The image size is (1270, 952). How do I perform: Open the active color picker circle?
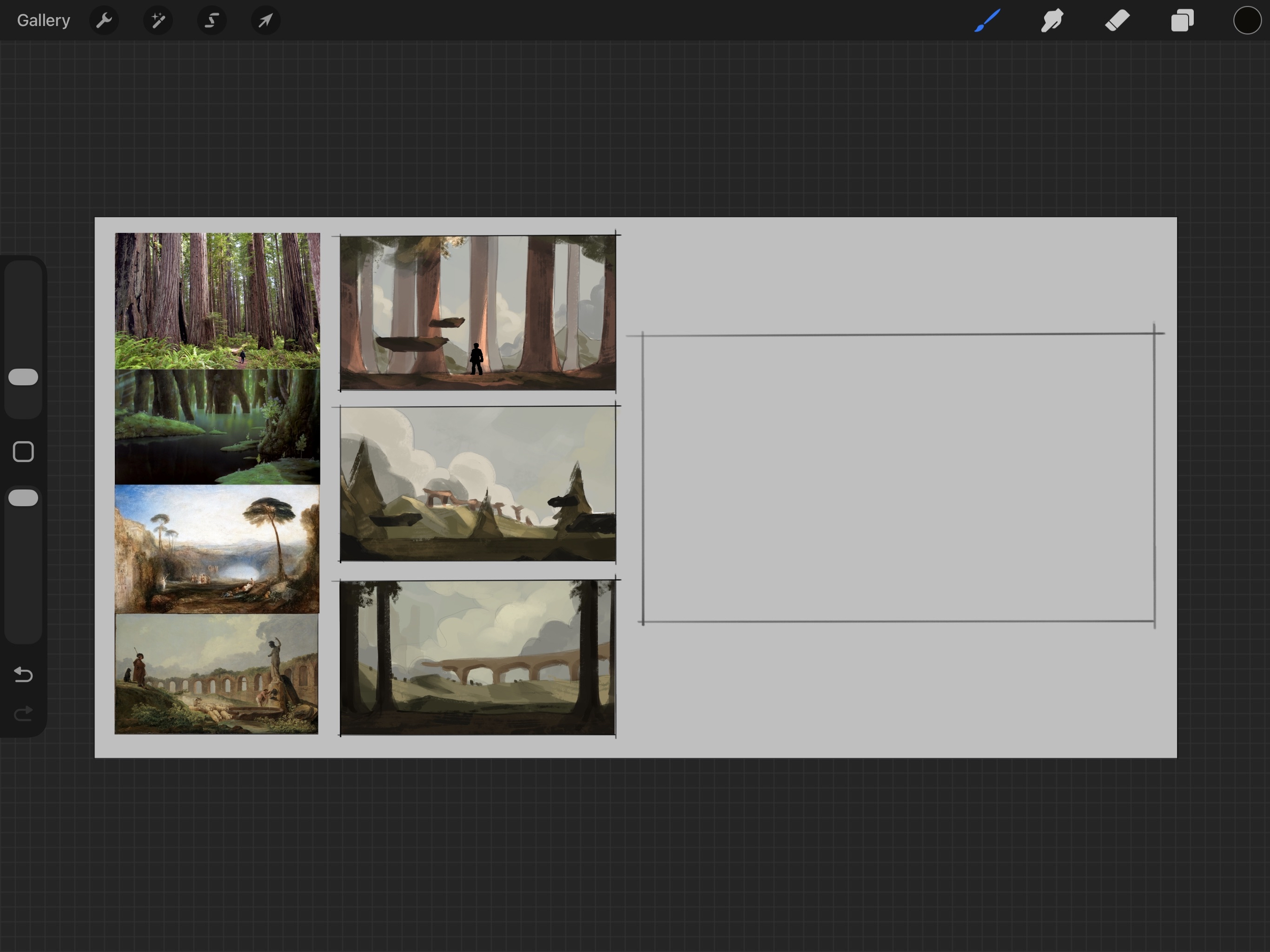click(1247, 21)
